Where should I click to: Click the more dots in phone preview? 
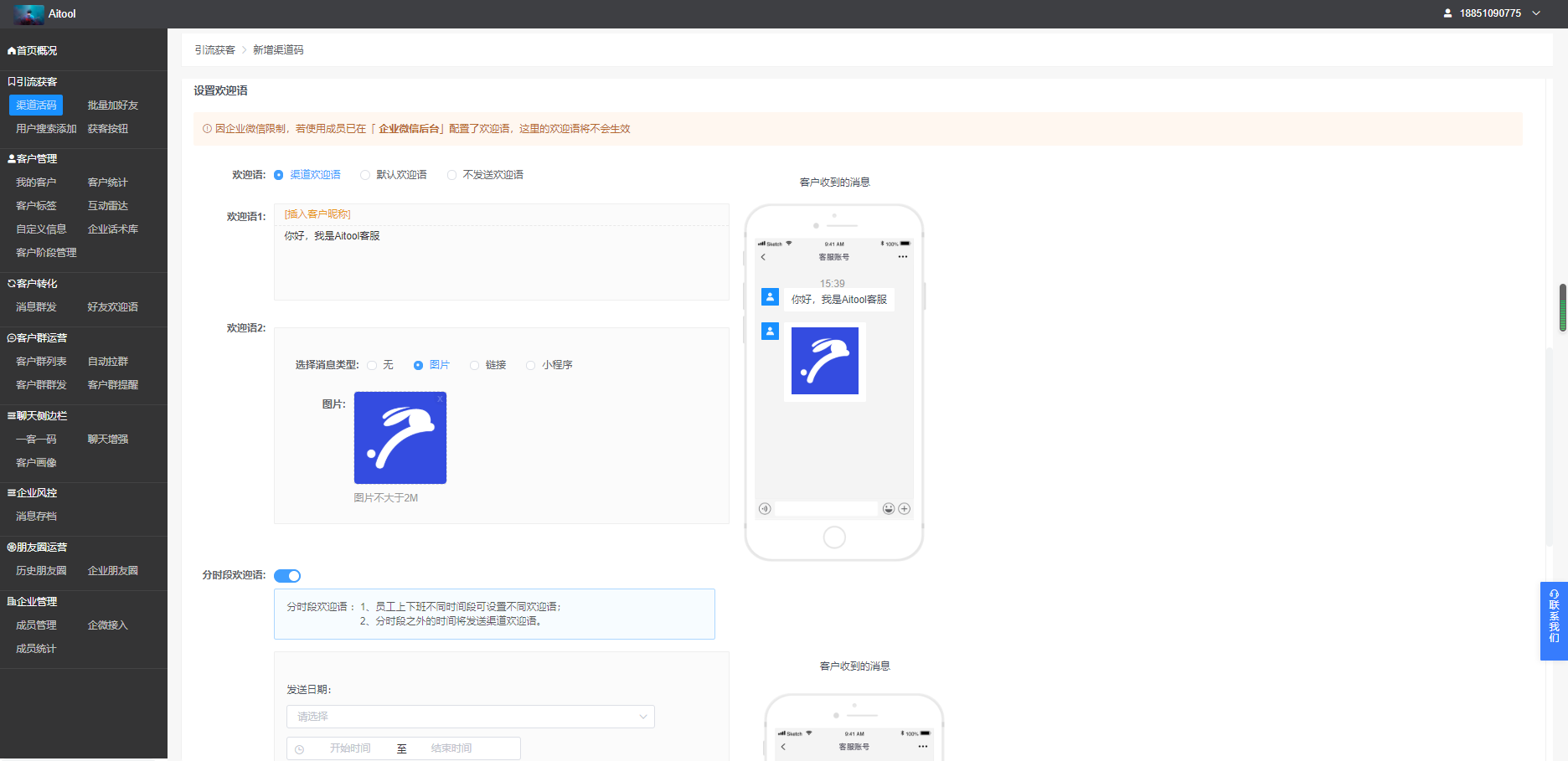[902, 257]
